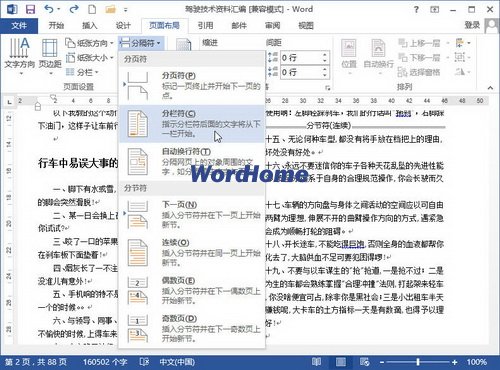The image size is (500, 370).
Task: Click 选择窗格 selection pane button
Action: (x=419, y=72)
